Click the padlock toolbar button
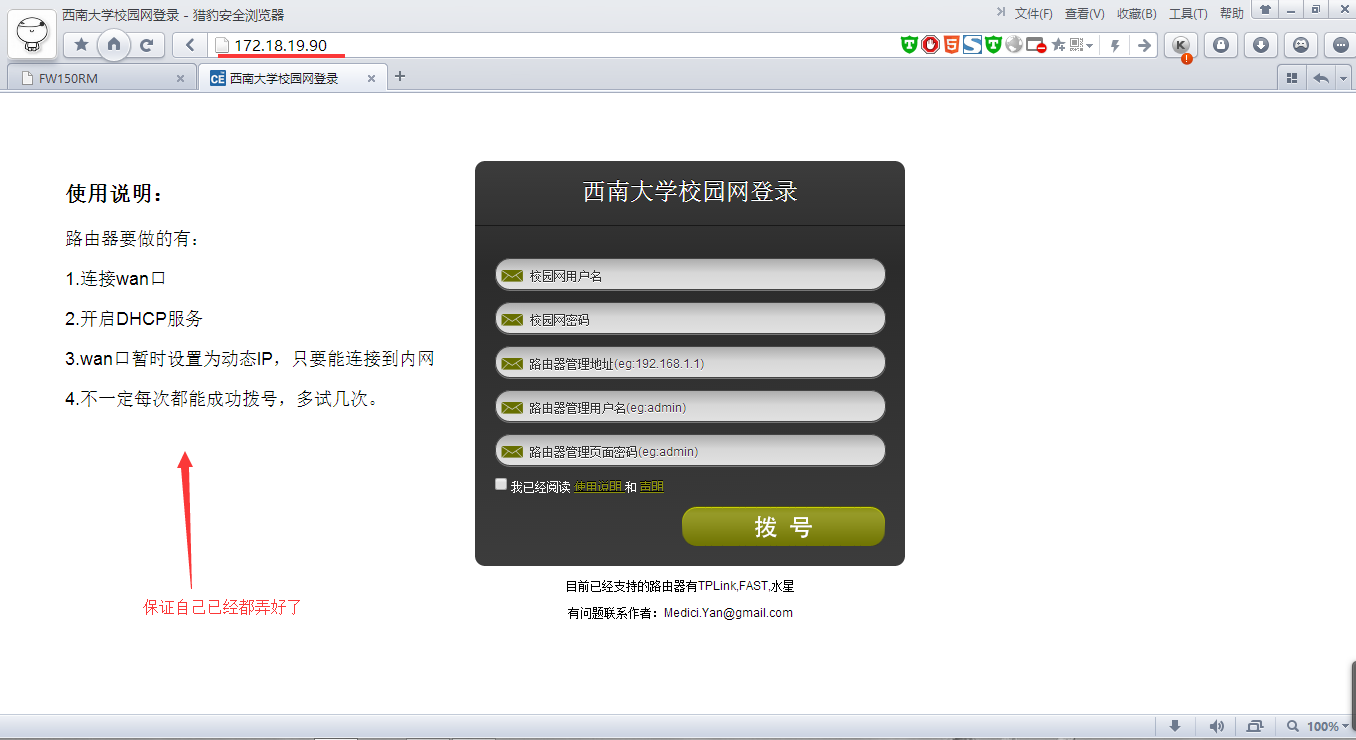Viewport: 1356px width, 740px height. tap(1221, 45)
